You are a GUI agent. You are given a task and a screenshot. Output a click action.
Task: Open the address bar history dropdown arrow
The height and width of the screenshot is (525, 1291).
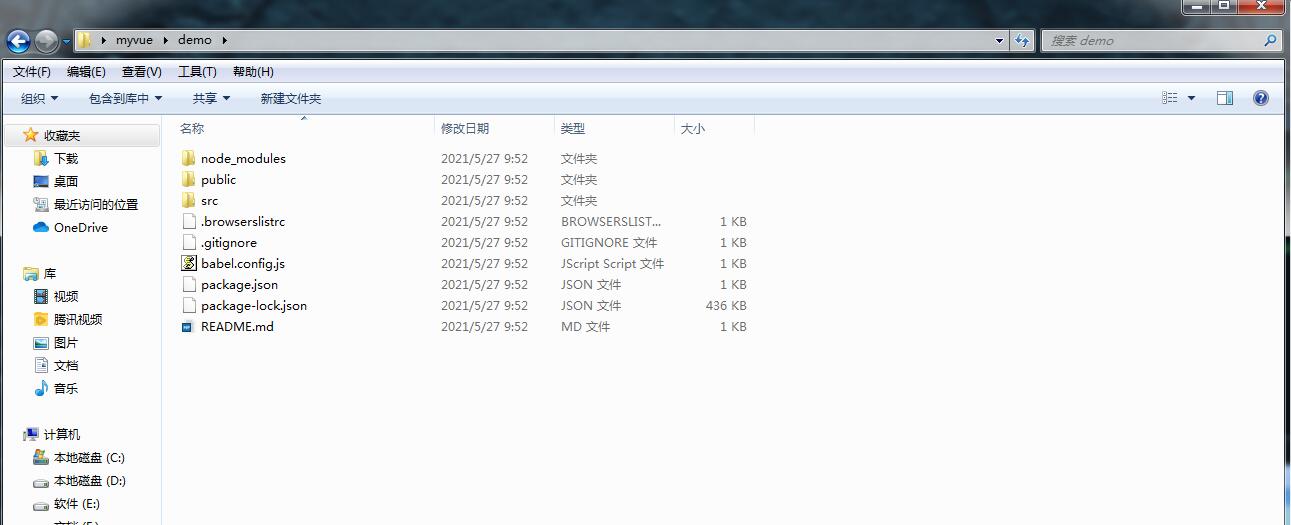pos(999,41)
